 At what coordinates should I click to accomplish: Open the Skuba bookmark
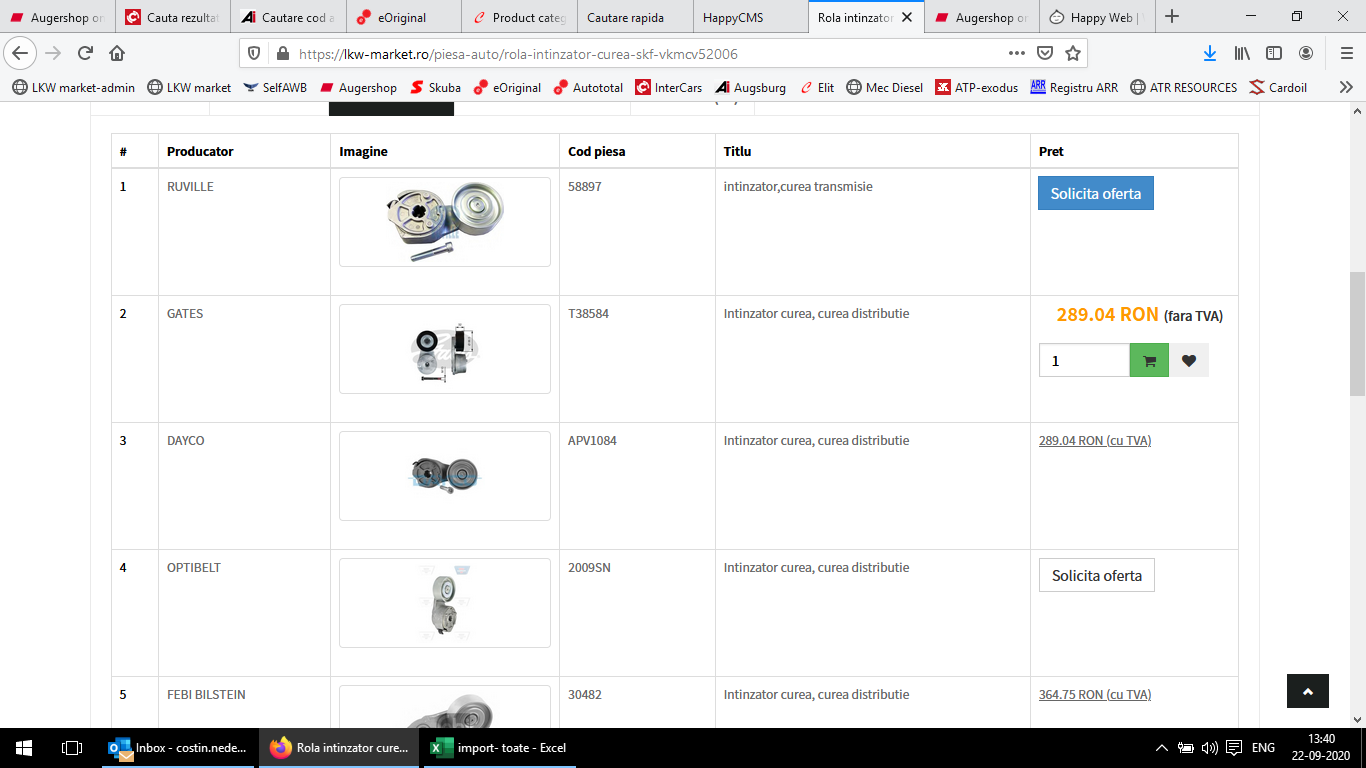436,88
